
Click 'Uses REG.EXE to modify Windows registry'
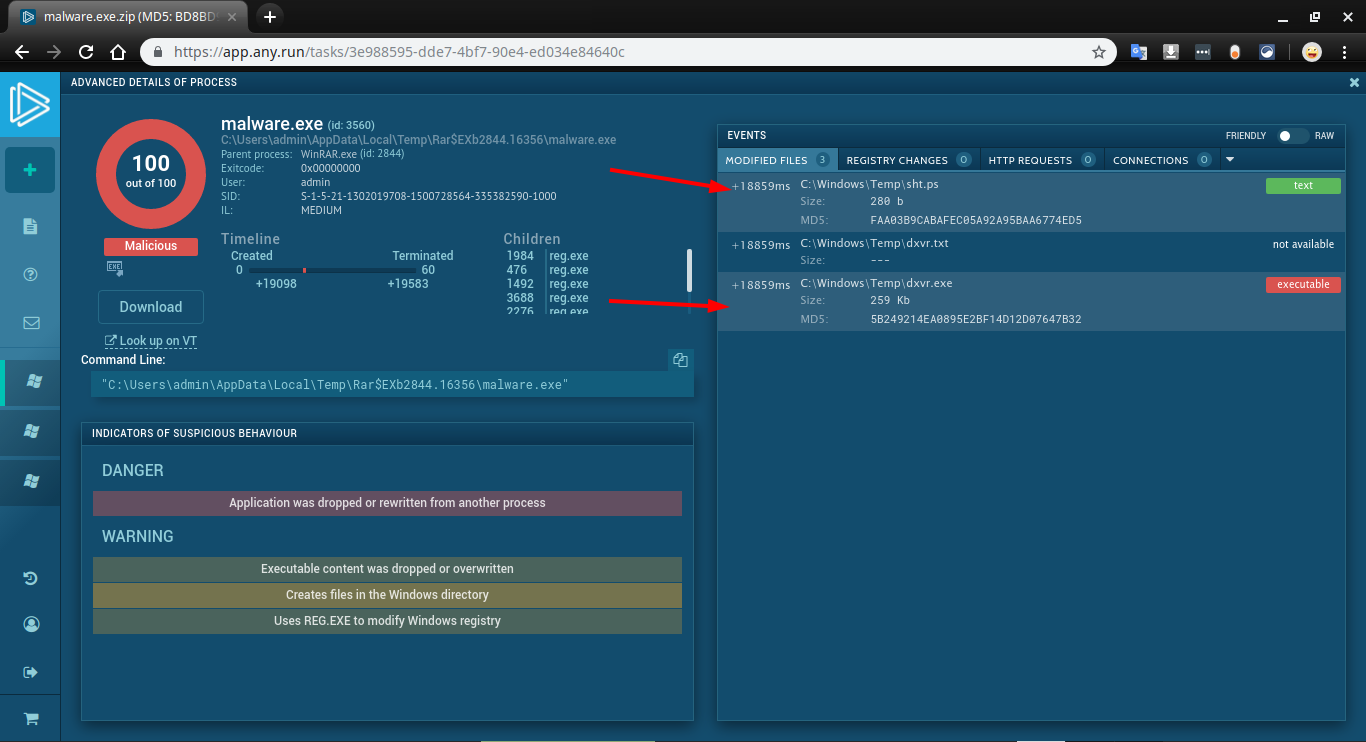click(387, 621)
